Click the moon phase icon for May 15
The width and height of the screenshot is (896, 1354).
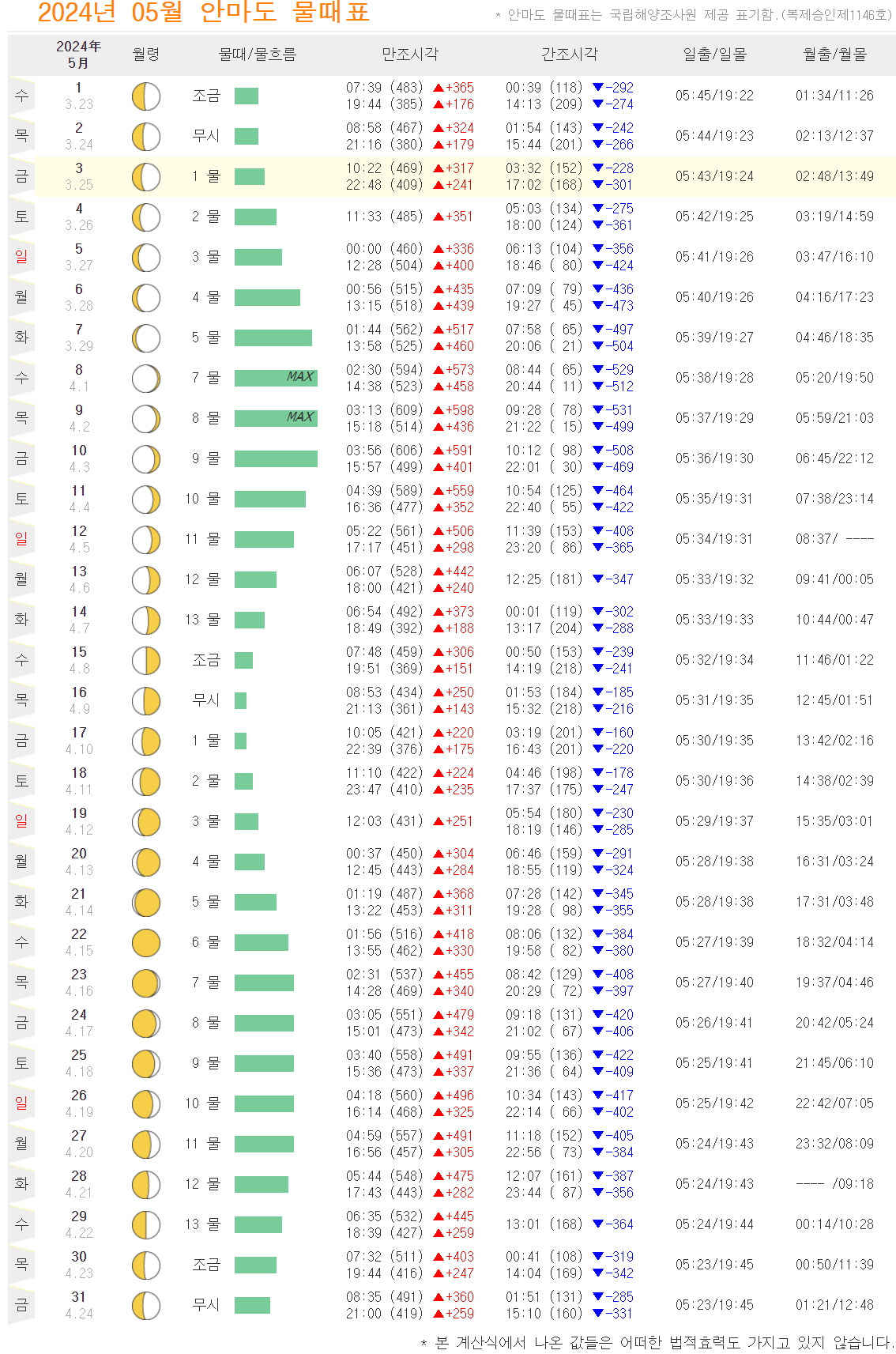tap(146, 661)
